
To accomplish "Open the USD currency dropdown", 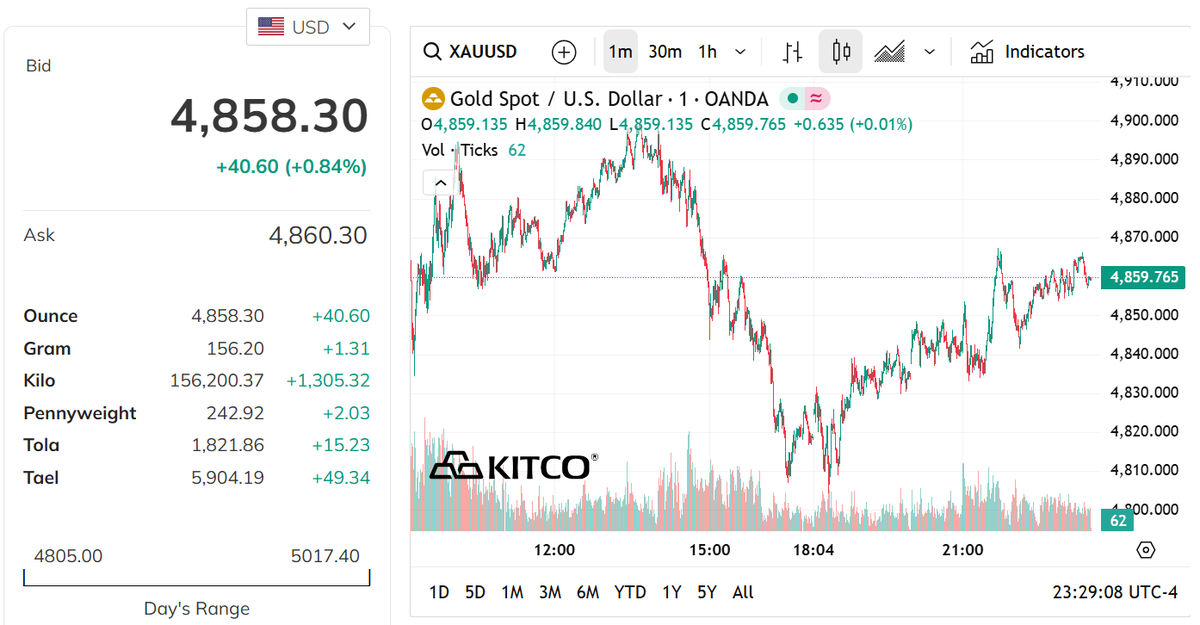I will (x=308, y=27).
